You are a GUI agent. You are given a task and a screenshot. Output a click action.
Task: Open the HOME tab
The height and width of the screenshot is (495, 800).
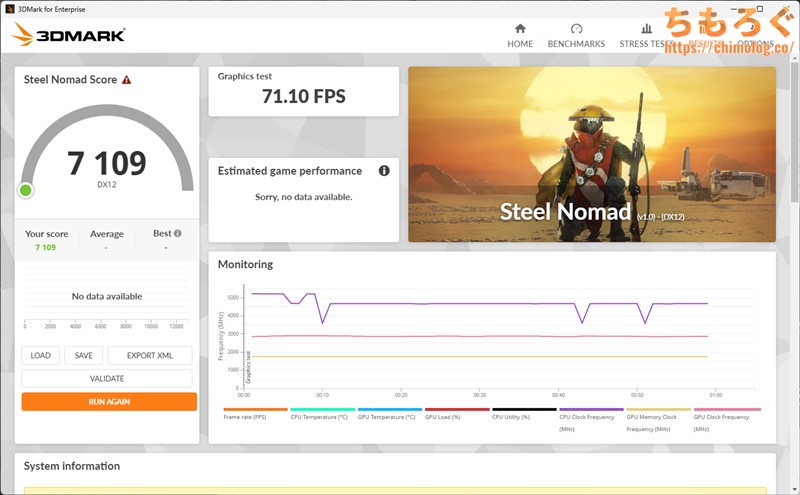pos(520,36)
